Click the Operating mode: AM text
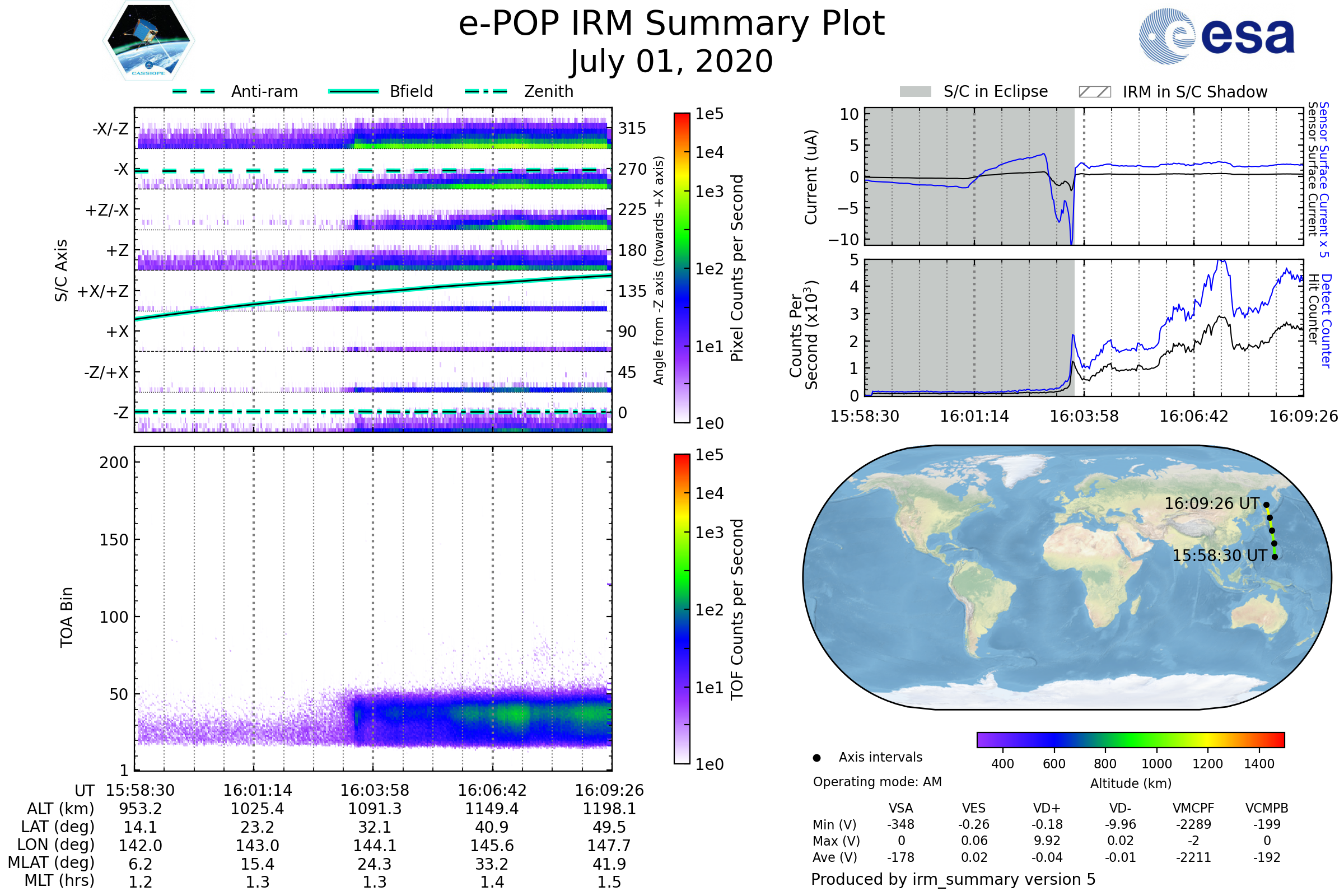The width and height of the screenshot is (1344, 896). click(877, 782)
